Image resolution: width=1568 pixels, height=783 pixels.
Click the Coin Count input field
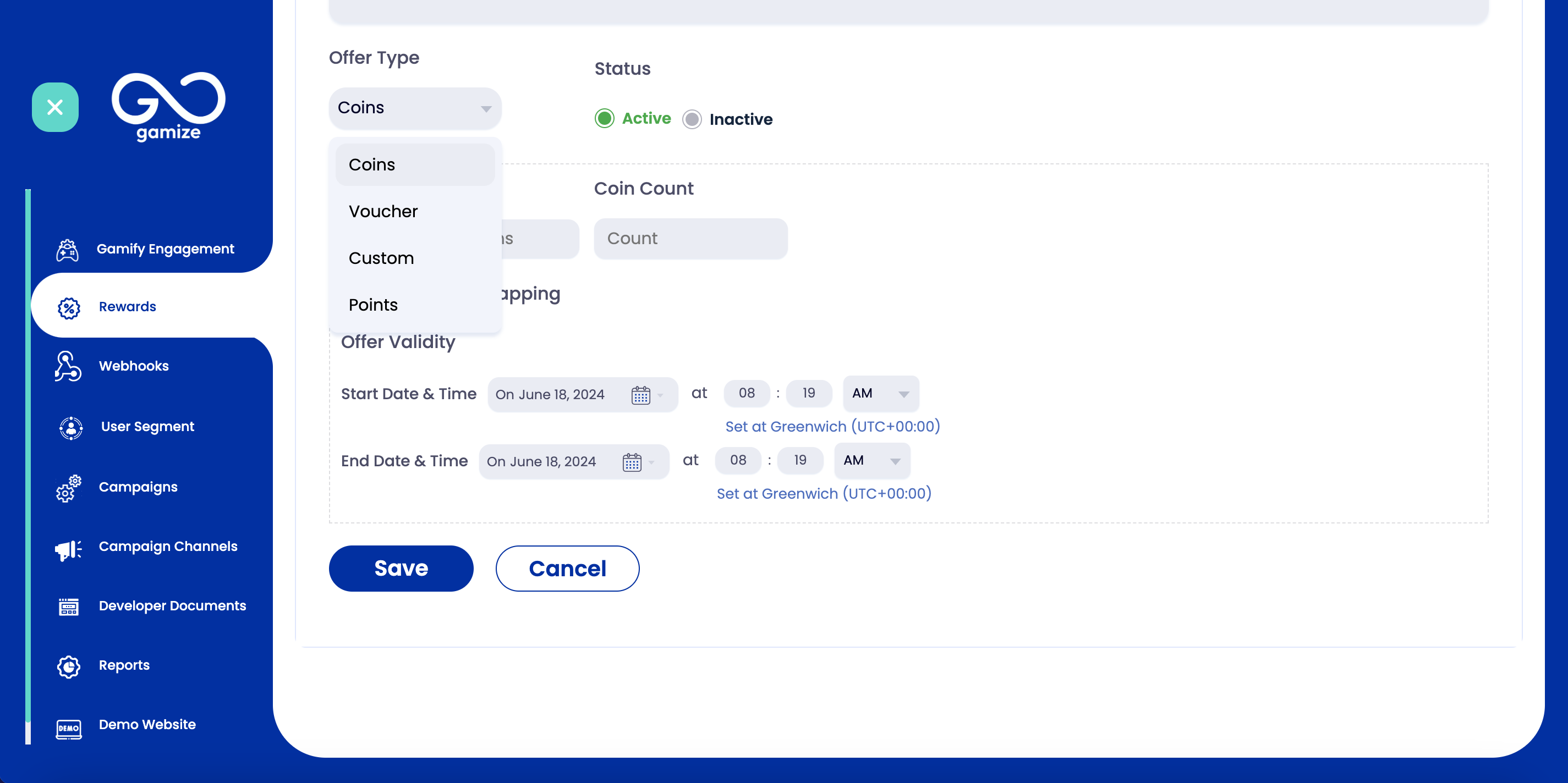[x=690, y=239]
